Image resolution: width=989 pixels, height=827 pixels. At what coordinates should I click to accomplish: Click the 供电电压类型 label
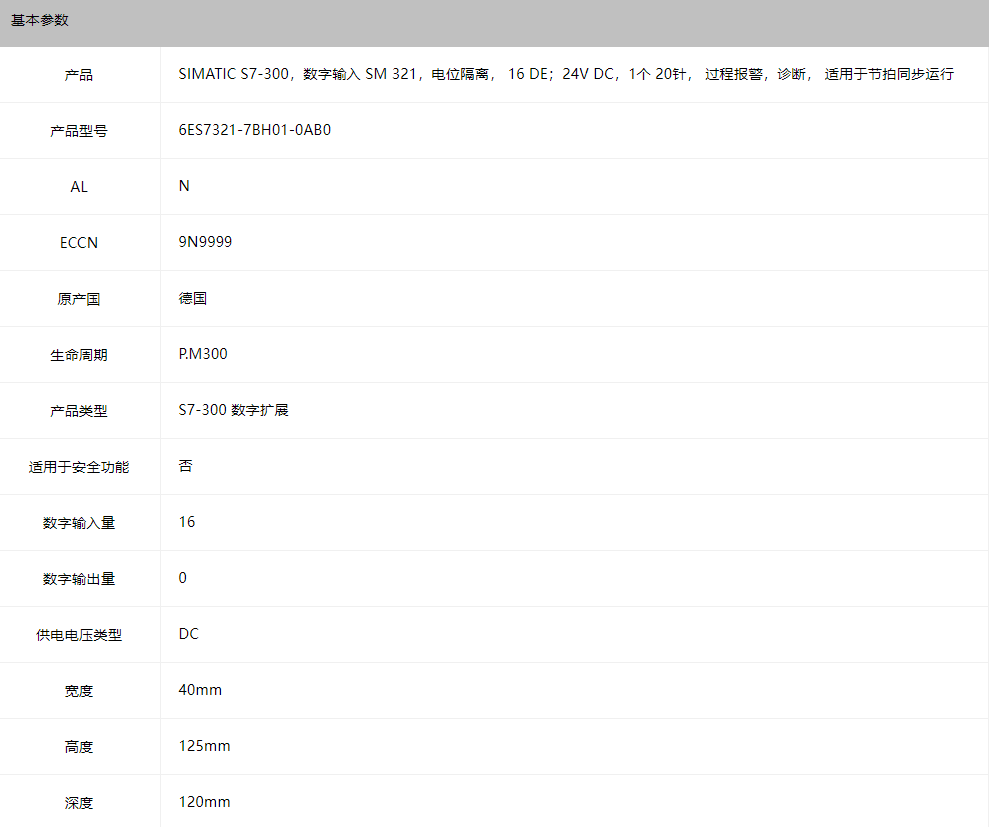[79, 635]
